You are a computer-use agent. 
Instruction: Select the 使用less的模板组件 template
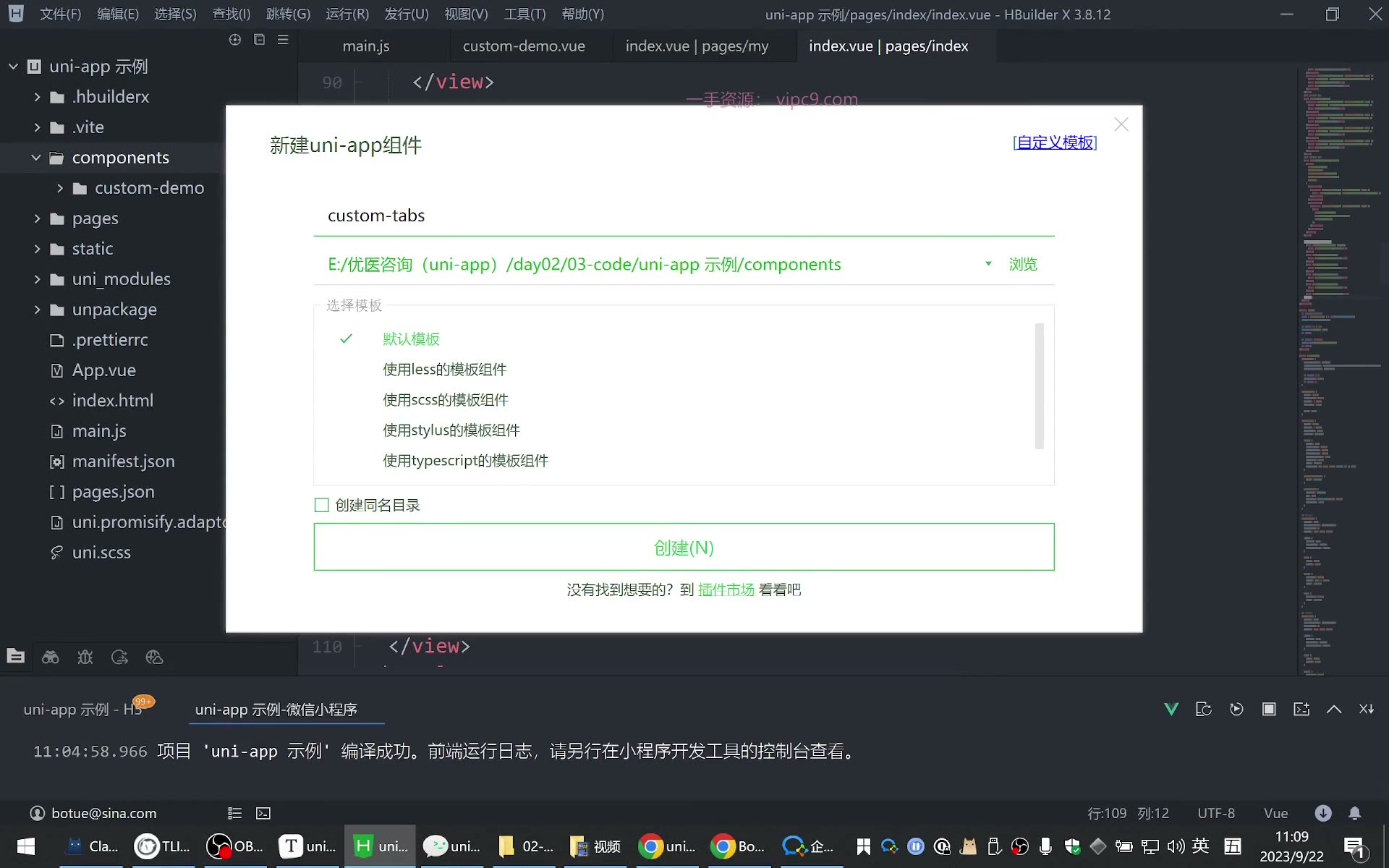(x=444, y=369)
